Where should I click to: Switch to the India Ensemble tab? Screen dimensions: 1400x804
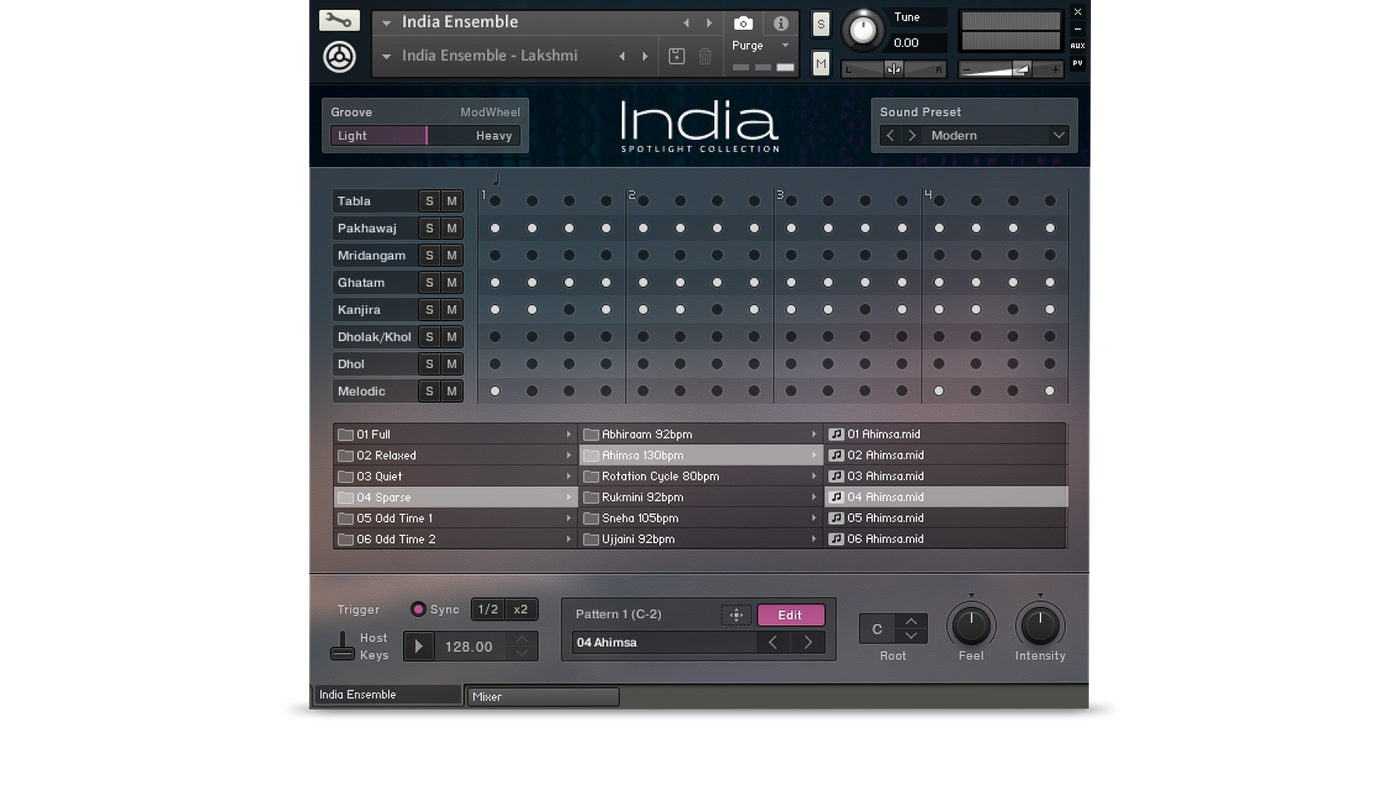click(388, 695)
